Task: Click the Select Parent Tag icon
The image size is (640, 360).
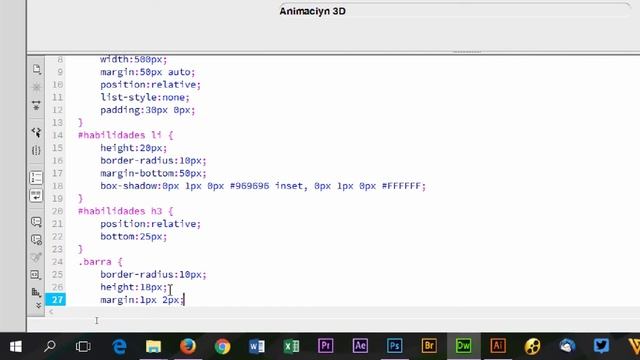Action: pyautogui.click(x=36, y=132)
